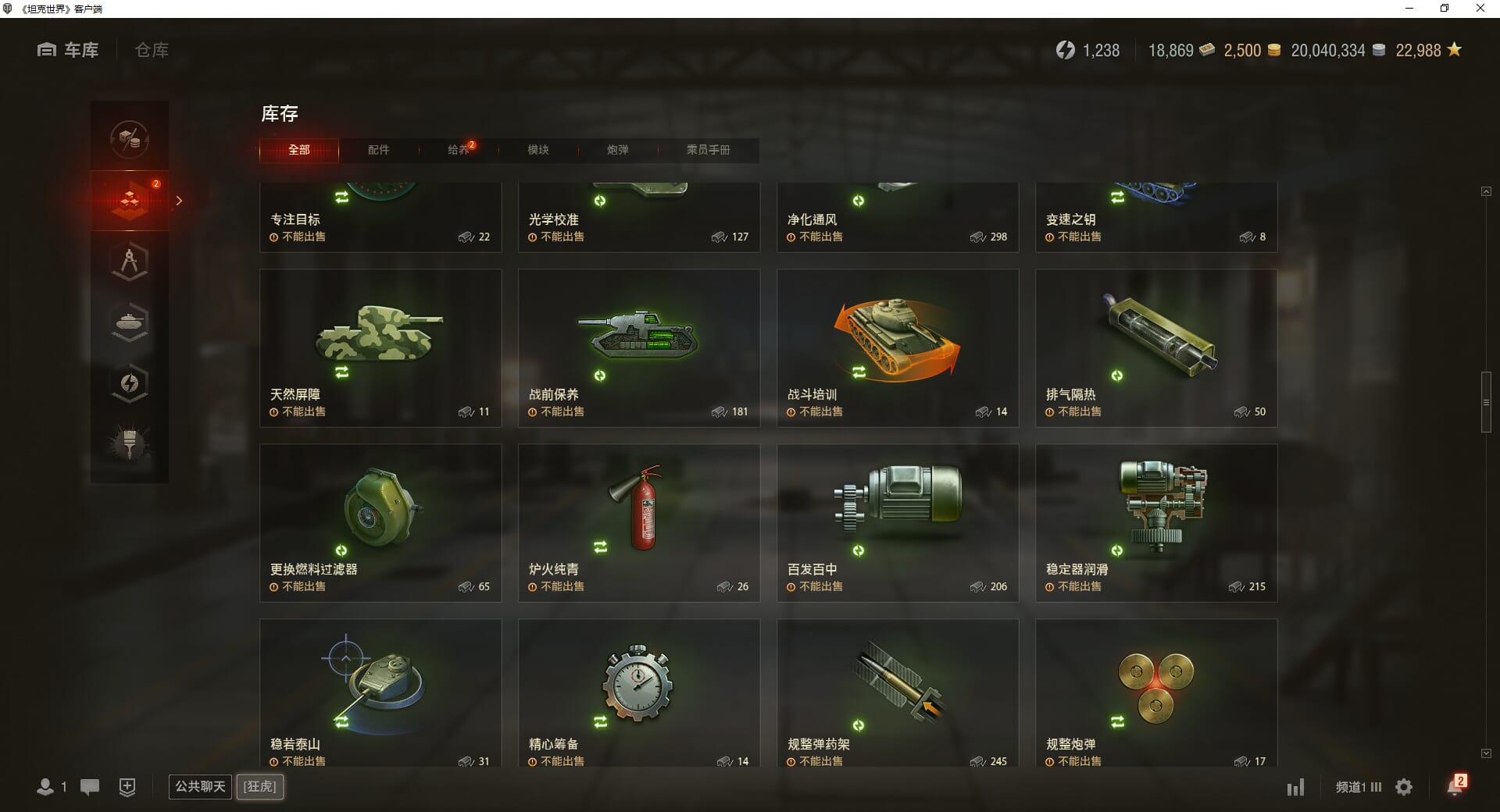Switch to the 配件 tab
This screenshot has width=1500, height=812.
[379, 150]
